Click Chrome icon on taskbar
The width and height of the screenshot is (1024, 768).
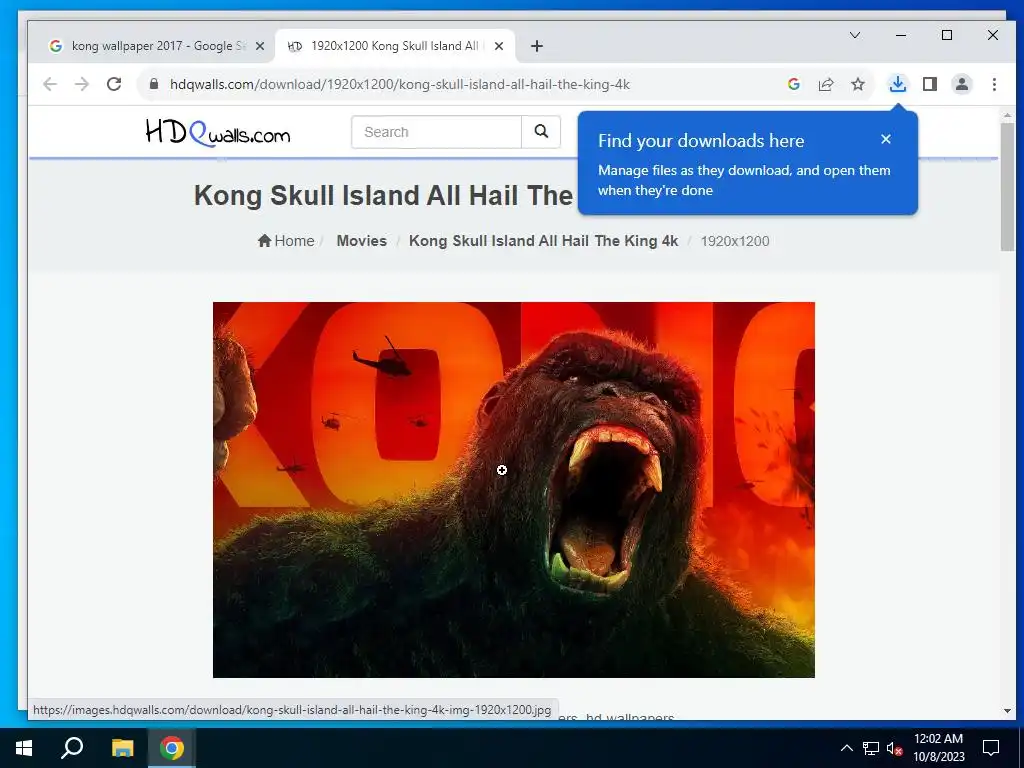pos(172,748)
